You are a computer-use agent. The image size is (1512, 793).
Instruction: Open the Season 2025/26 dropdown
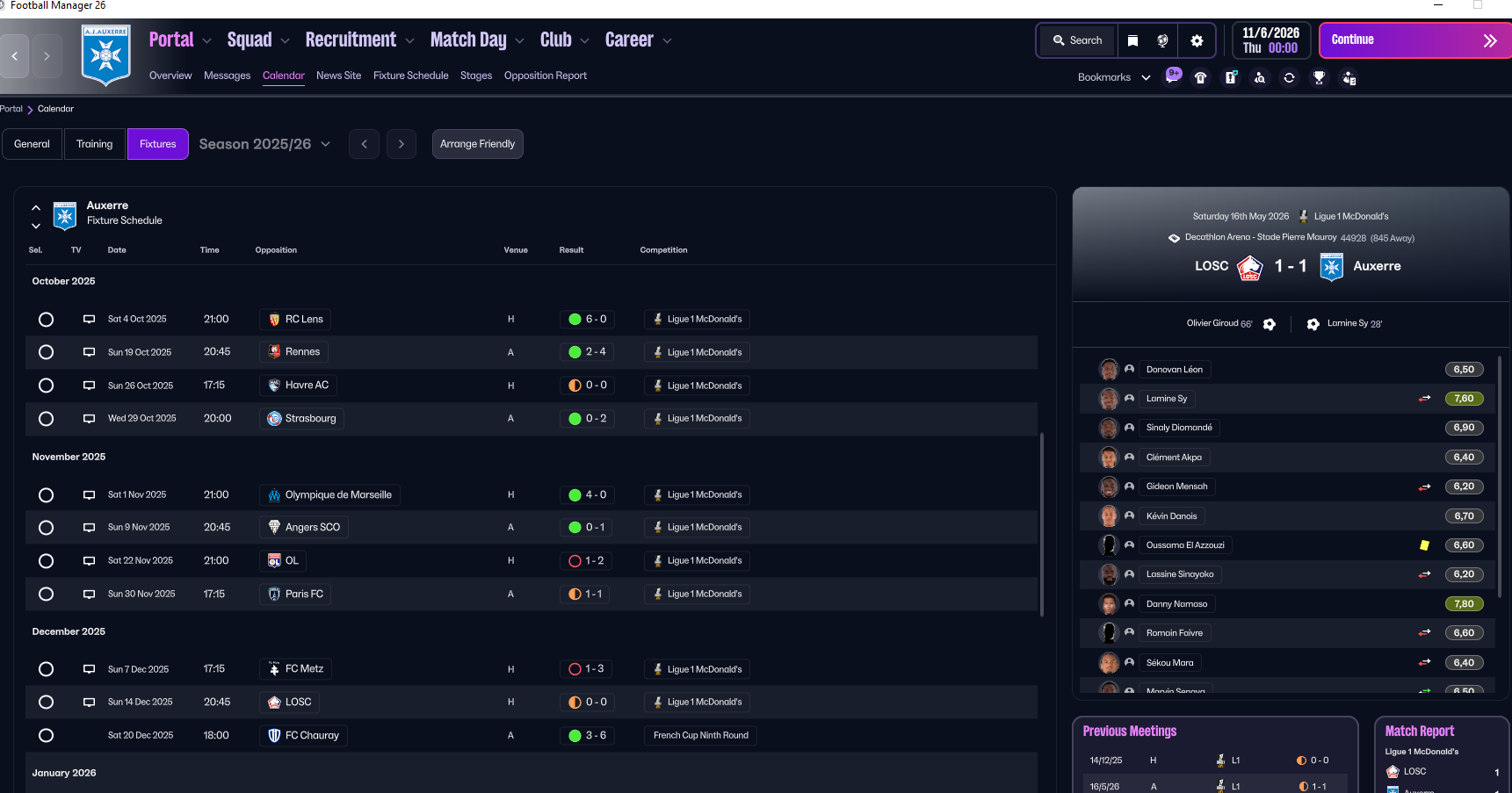264,144
